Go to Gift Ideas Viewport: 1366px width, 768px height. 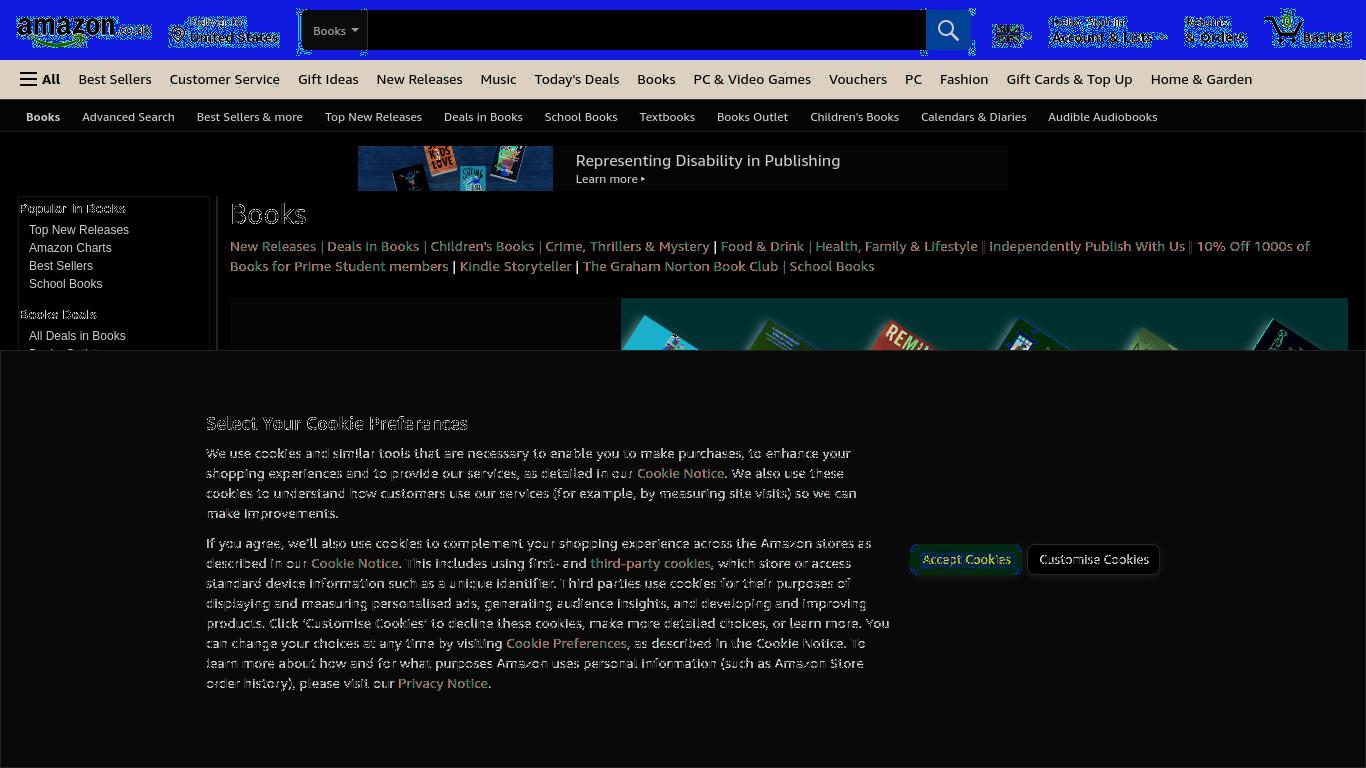coord(328,79)
